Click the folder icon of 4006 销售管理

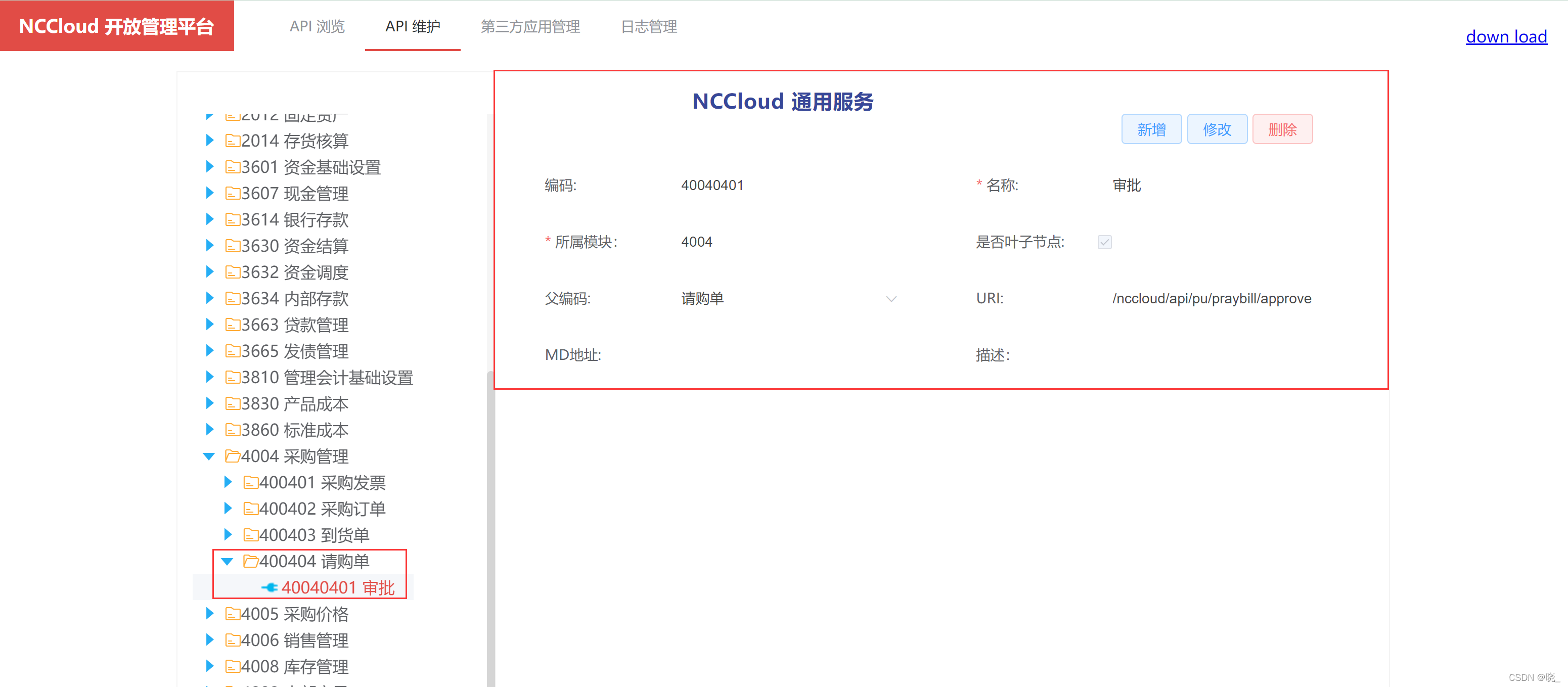click(x=232, y=640)
